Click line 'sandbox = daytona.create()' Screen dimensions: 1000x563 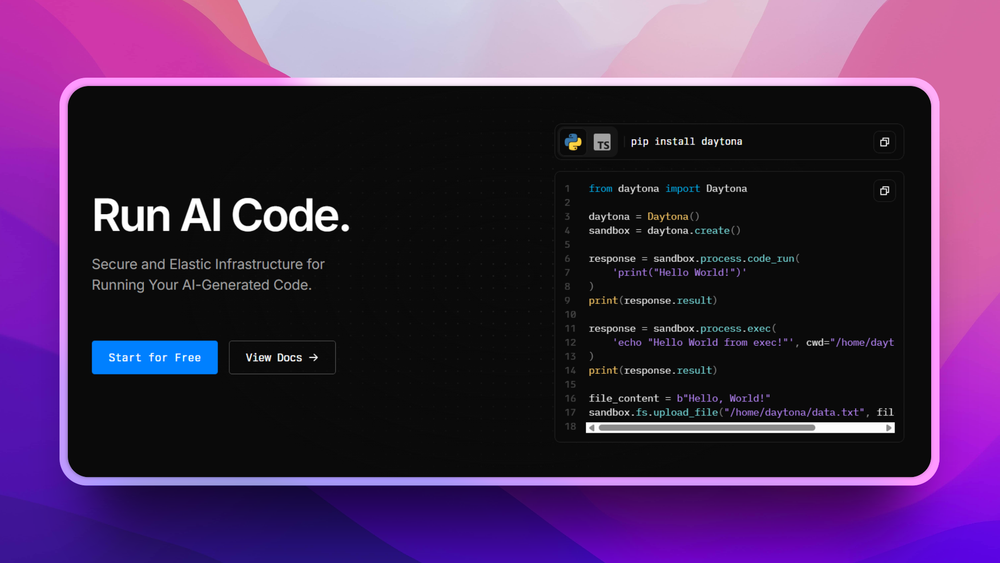coord(665,231)
